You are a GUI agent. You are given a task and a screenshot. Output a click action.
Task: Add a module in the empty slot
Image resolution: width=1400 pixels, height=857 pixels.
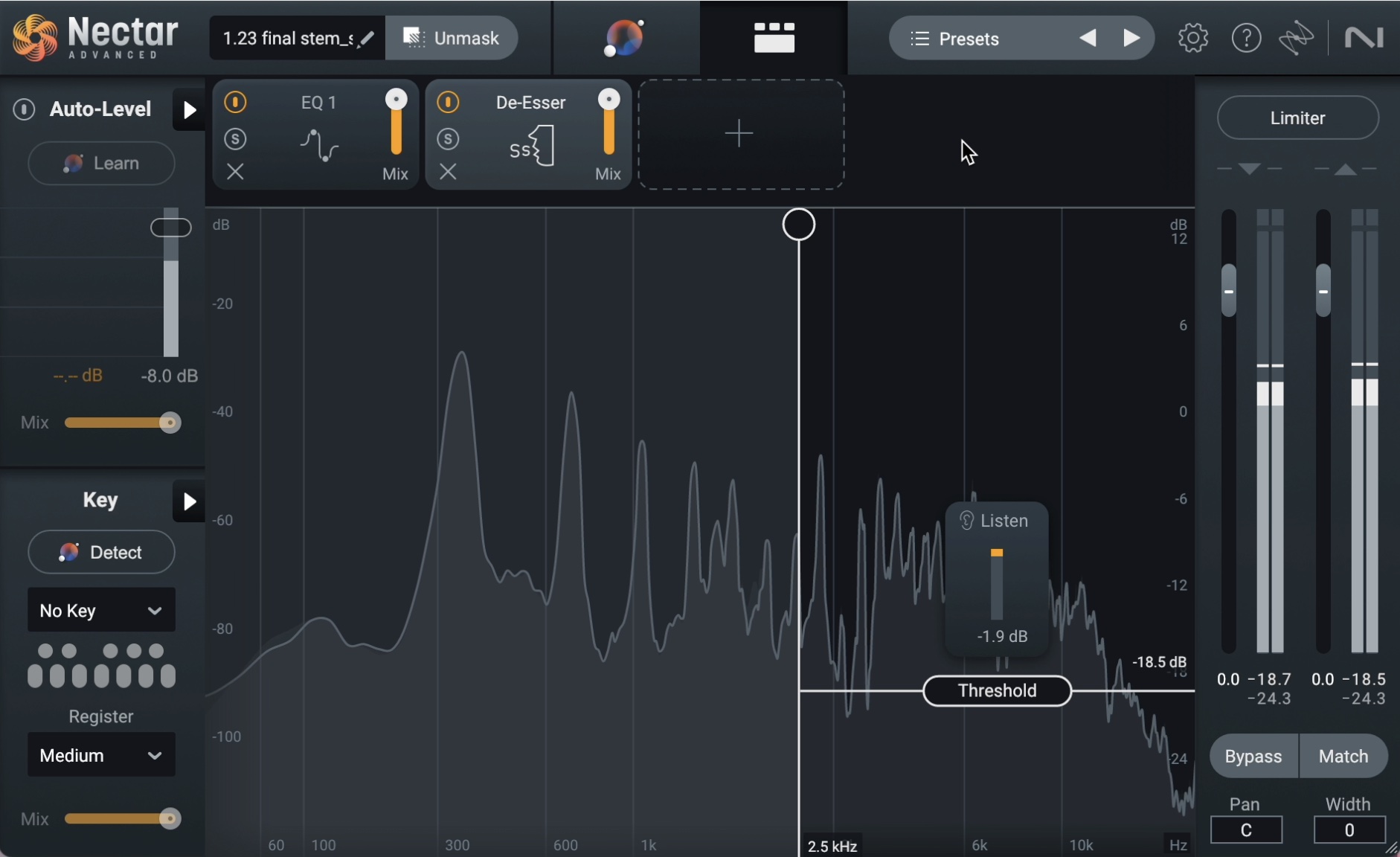[x=740, y=135]
